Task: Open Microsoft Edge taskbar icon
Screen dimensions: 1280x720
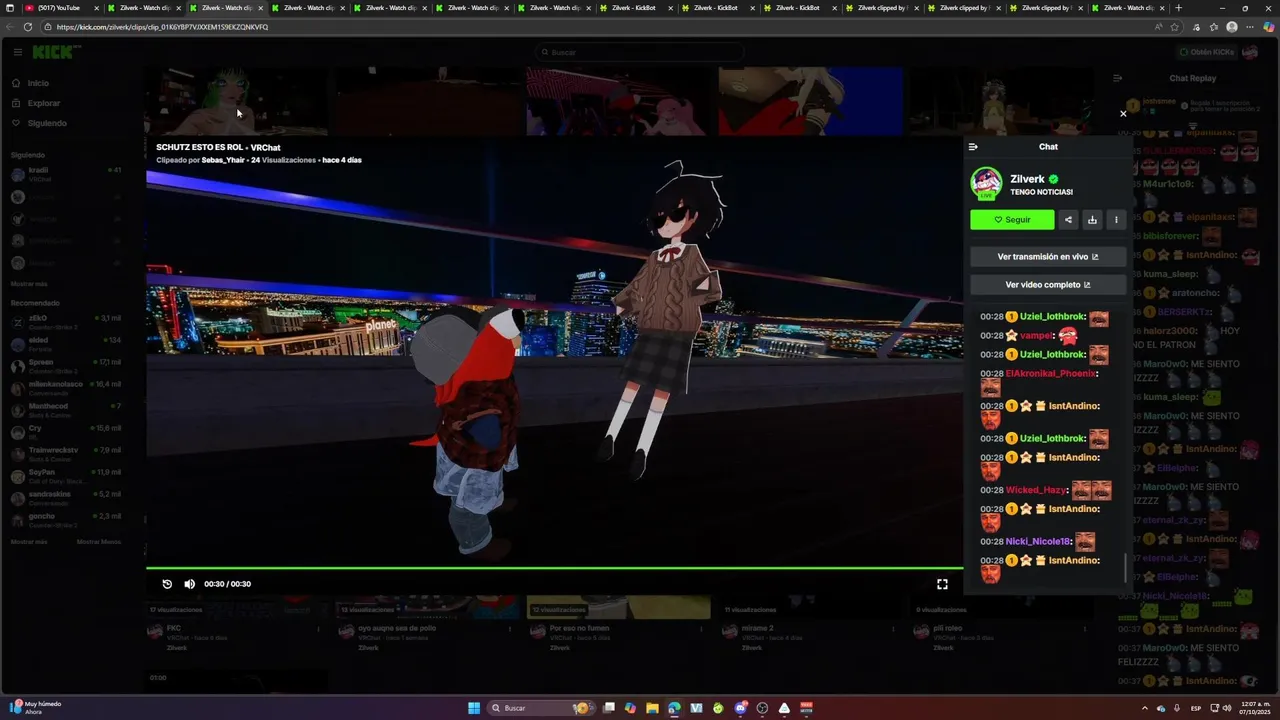Action: coord(674,708)
